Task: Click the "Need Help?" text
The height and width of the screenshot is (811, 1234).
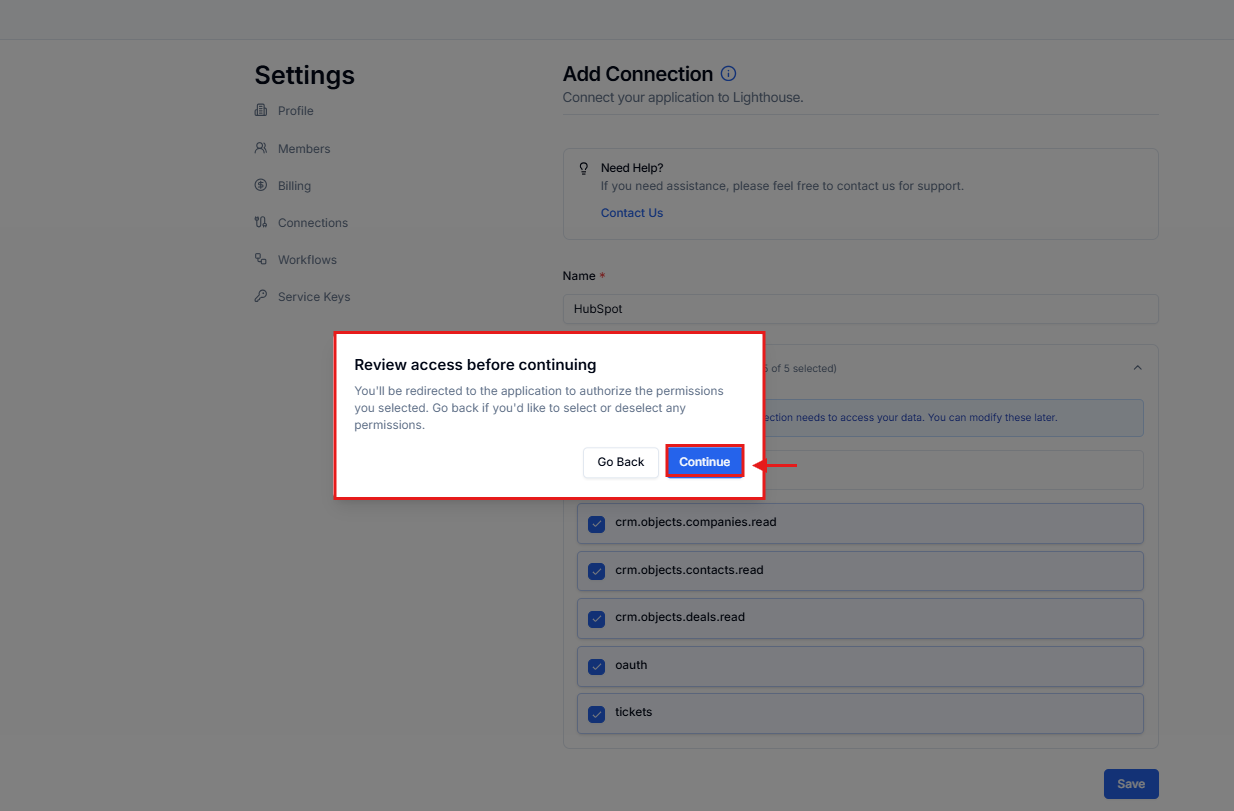Action: (632, 168)
